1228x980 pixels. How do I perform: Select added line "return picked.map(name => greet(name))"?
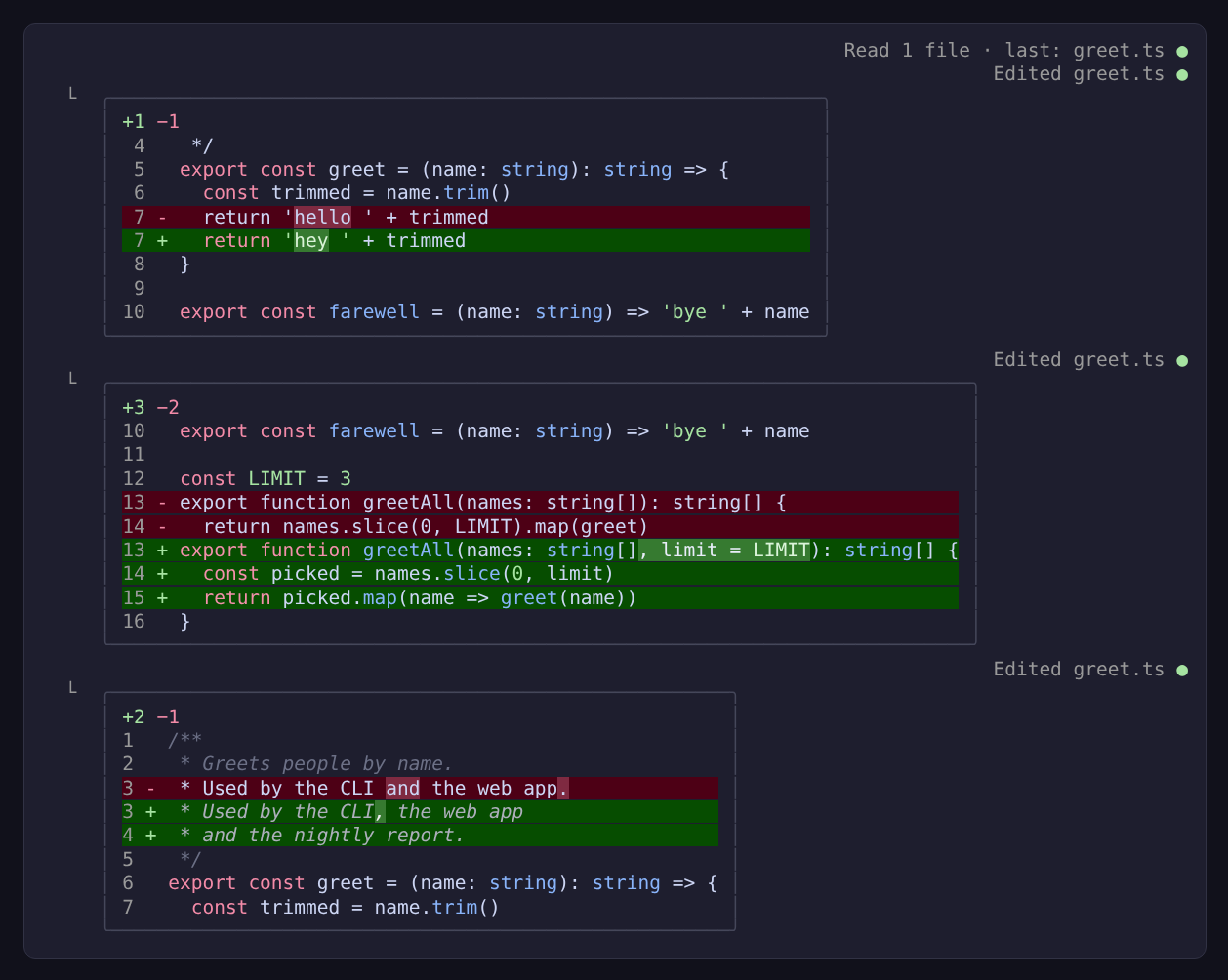(x=540, y=597)
